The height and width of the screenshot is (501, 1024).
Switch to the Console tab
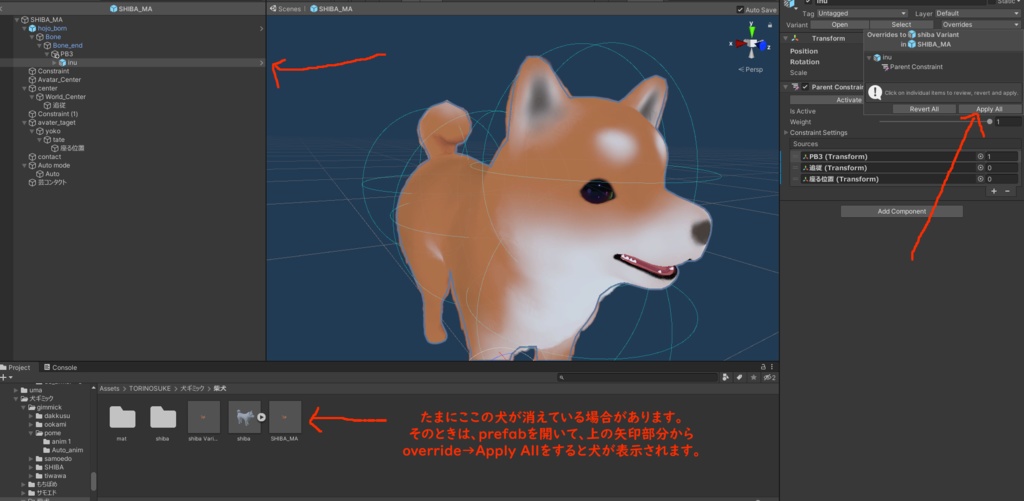[60, 367]
